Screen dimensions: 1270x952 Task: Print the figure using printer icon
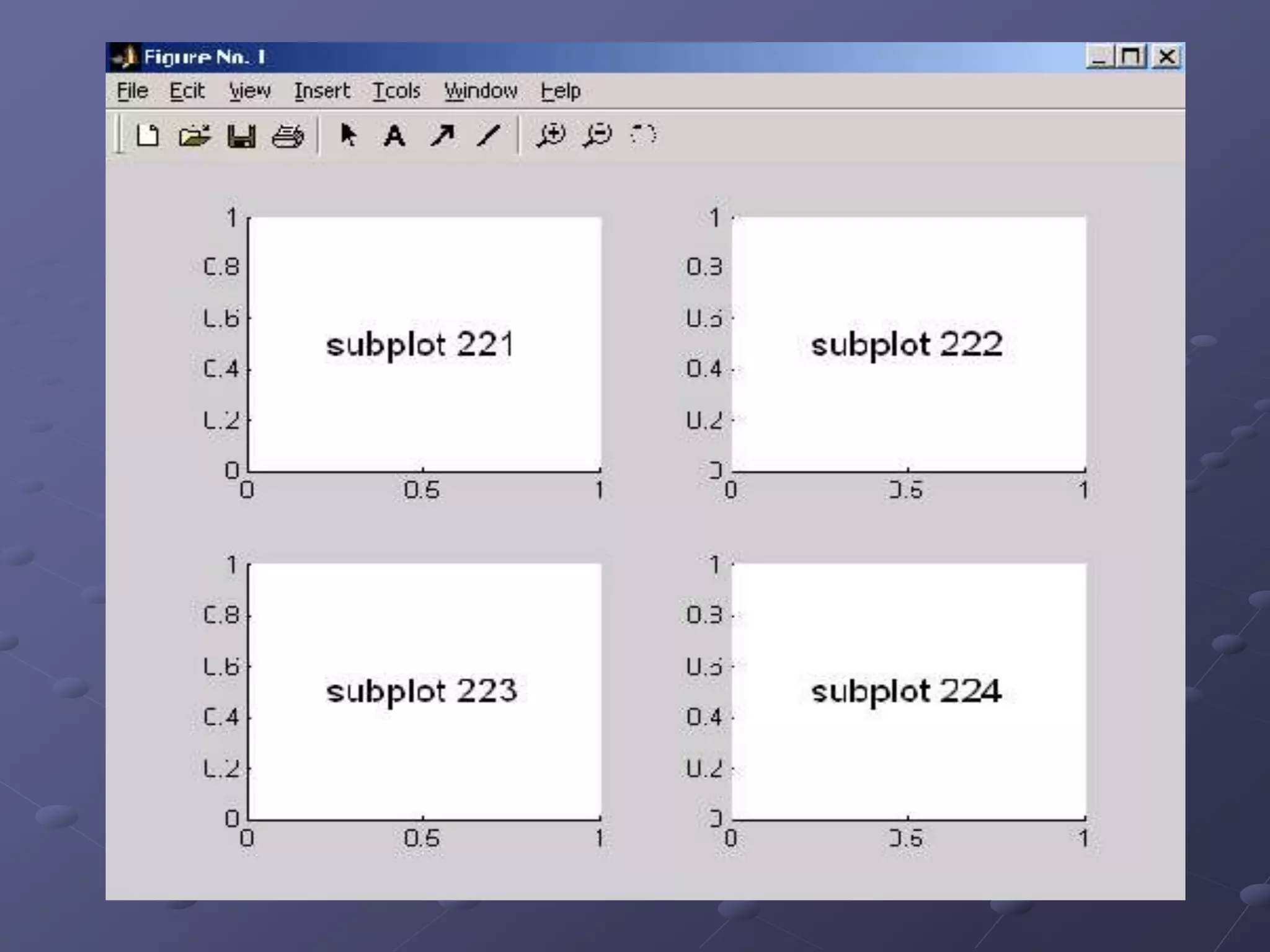pyautogui.click(x=288, y=136)
